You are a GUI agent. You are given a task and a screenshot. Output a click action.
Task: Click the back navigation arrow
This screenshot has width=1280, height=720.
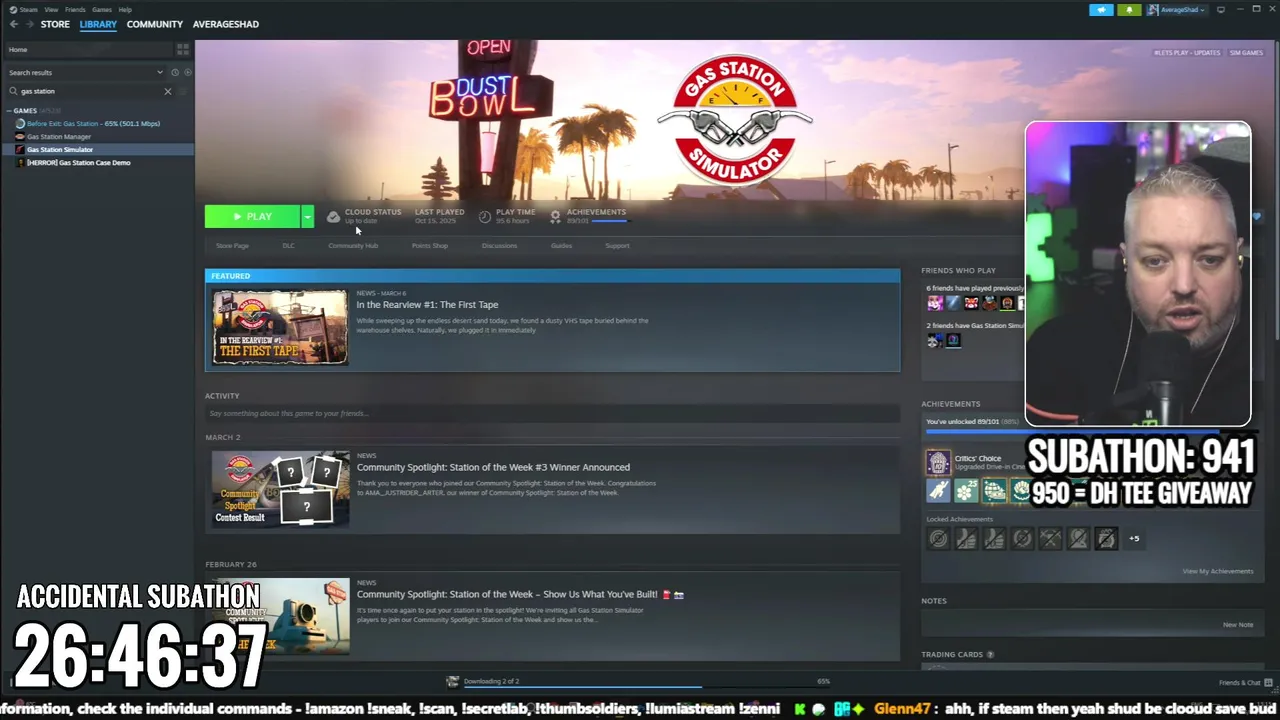[14, 24]
